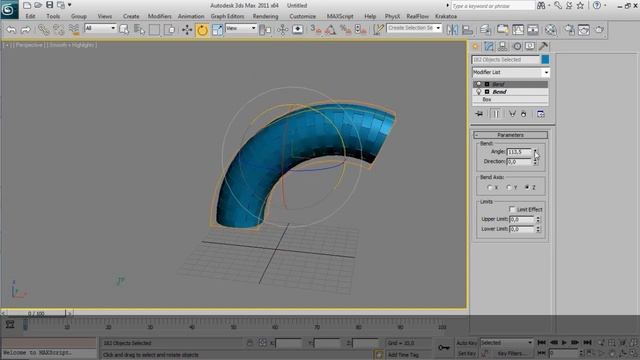This screenshot has height=360, width=640.
Task: Toggle the Percent Snap icon
Action: pos(345,29)
